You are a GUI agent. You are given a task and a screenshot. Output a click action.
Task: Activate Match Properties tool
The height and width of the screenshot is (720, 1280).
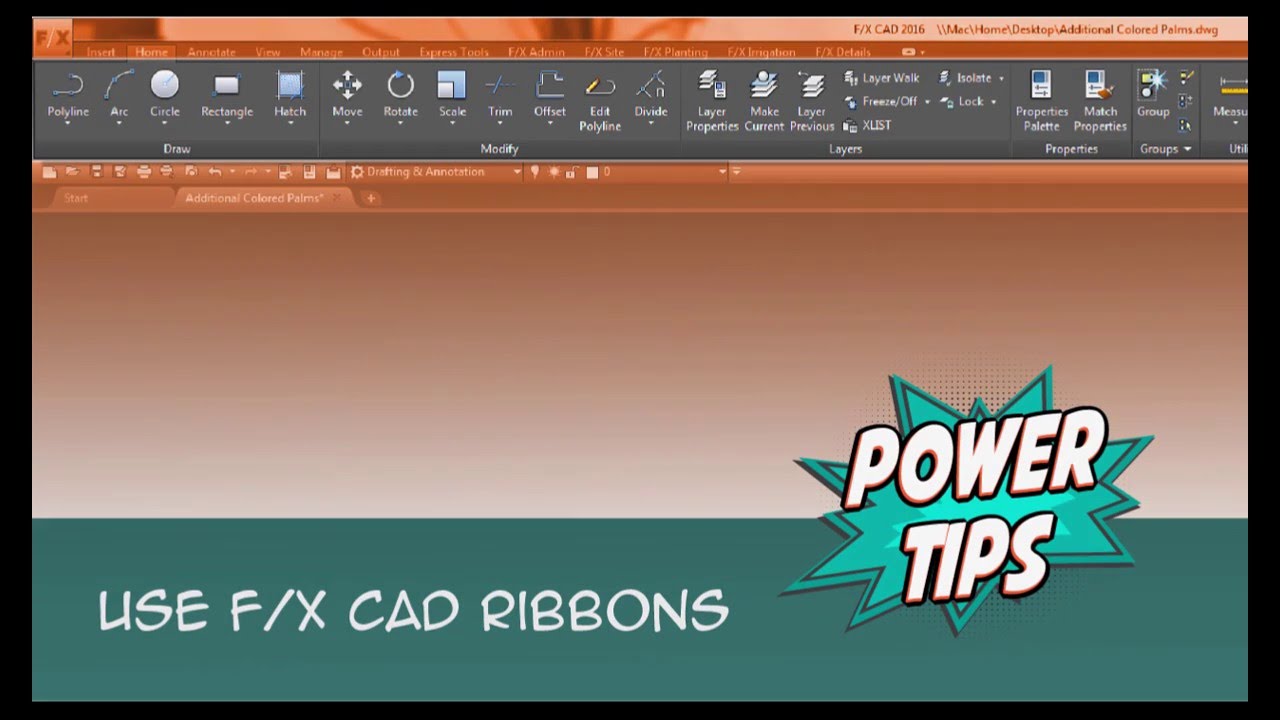pyautogui.click(x=1100, y=101)
